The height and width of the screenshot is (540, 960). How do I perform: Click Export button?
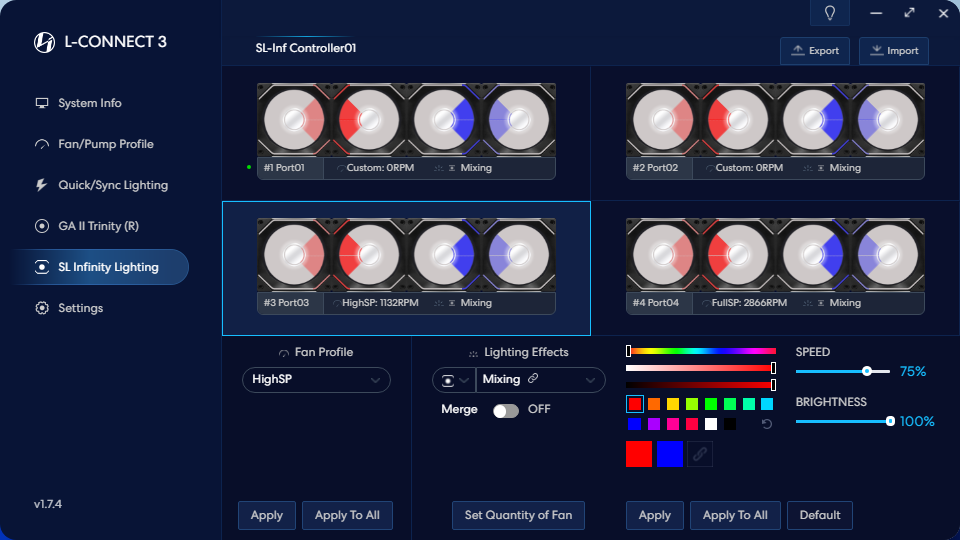click(x=815, y=51)
